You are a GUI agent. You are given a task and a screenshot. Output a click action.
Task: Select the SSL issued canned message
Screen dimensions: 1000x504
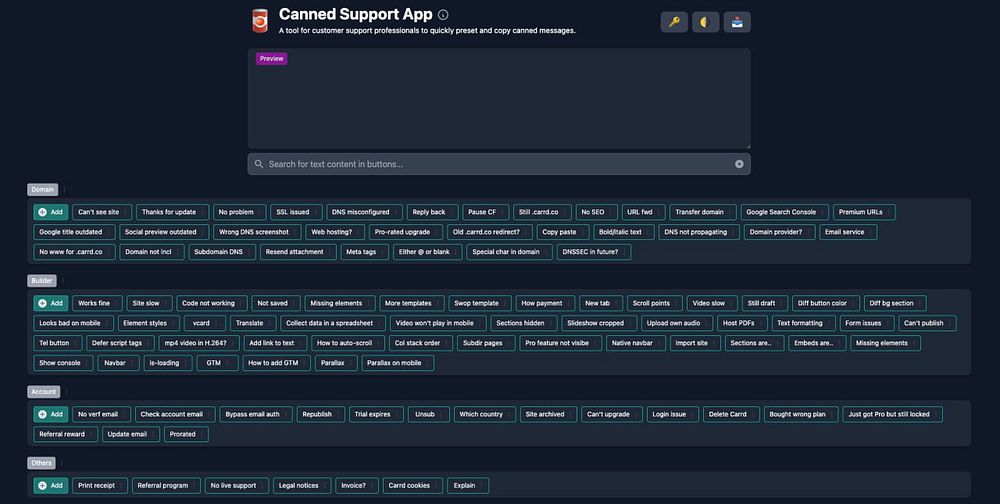[x=297, y=212]
